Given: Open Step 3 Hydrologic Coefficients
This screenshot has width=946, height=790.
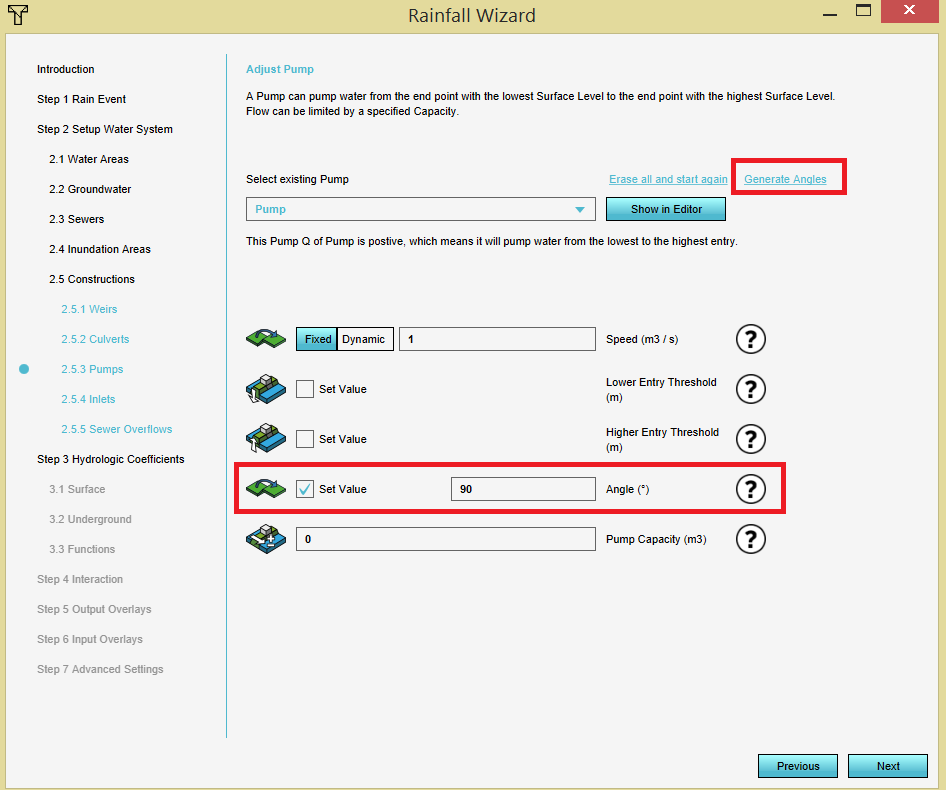Looking at the screenshot, I should (110, 459).
